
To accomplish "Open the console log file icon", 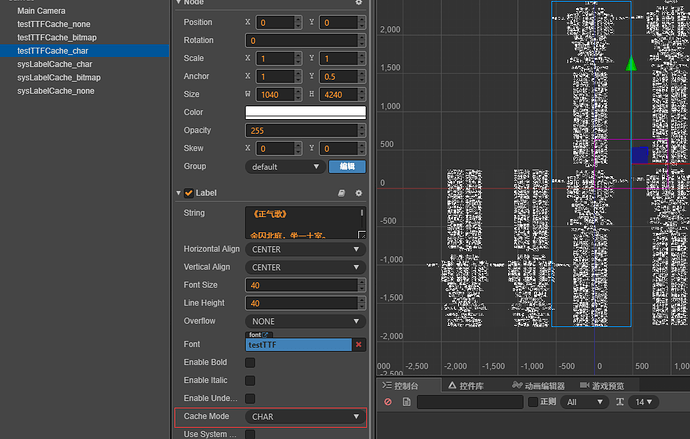I will point(406,402).
